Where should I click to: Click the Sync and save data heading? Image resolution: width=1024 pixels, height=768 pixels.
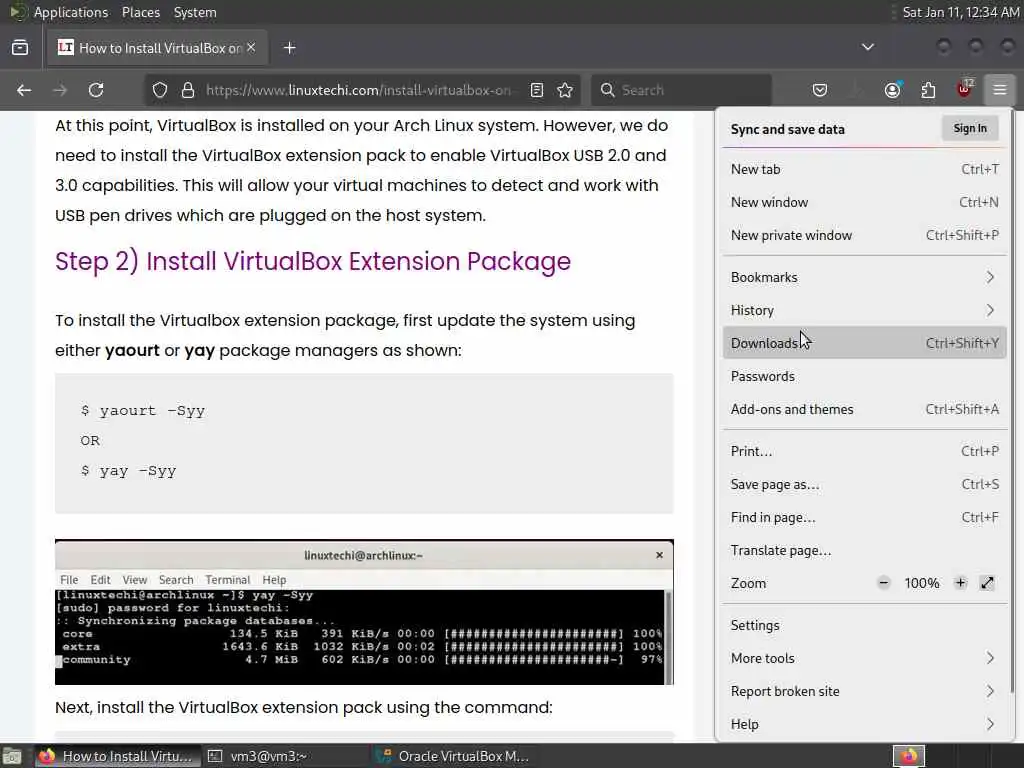tap(788, 129)
